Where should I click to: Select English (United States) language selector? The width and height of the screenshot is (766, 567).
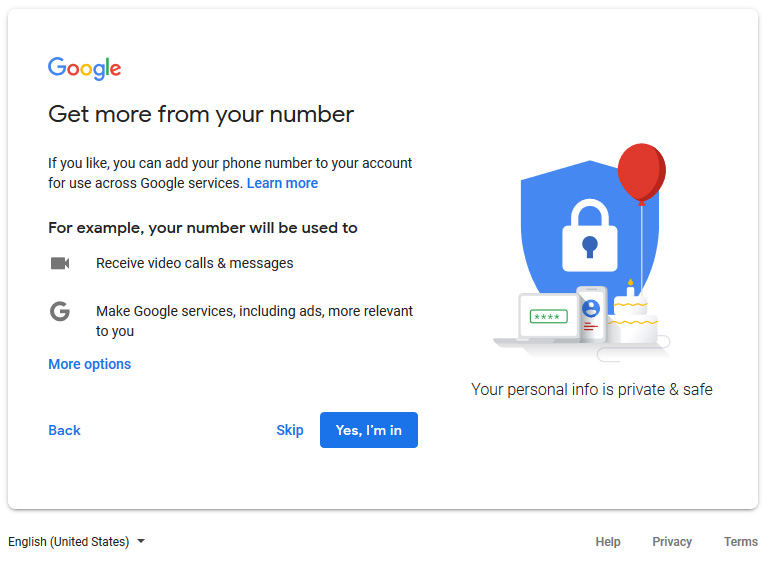[x=77, y=542]
